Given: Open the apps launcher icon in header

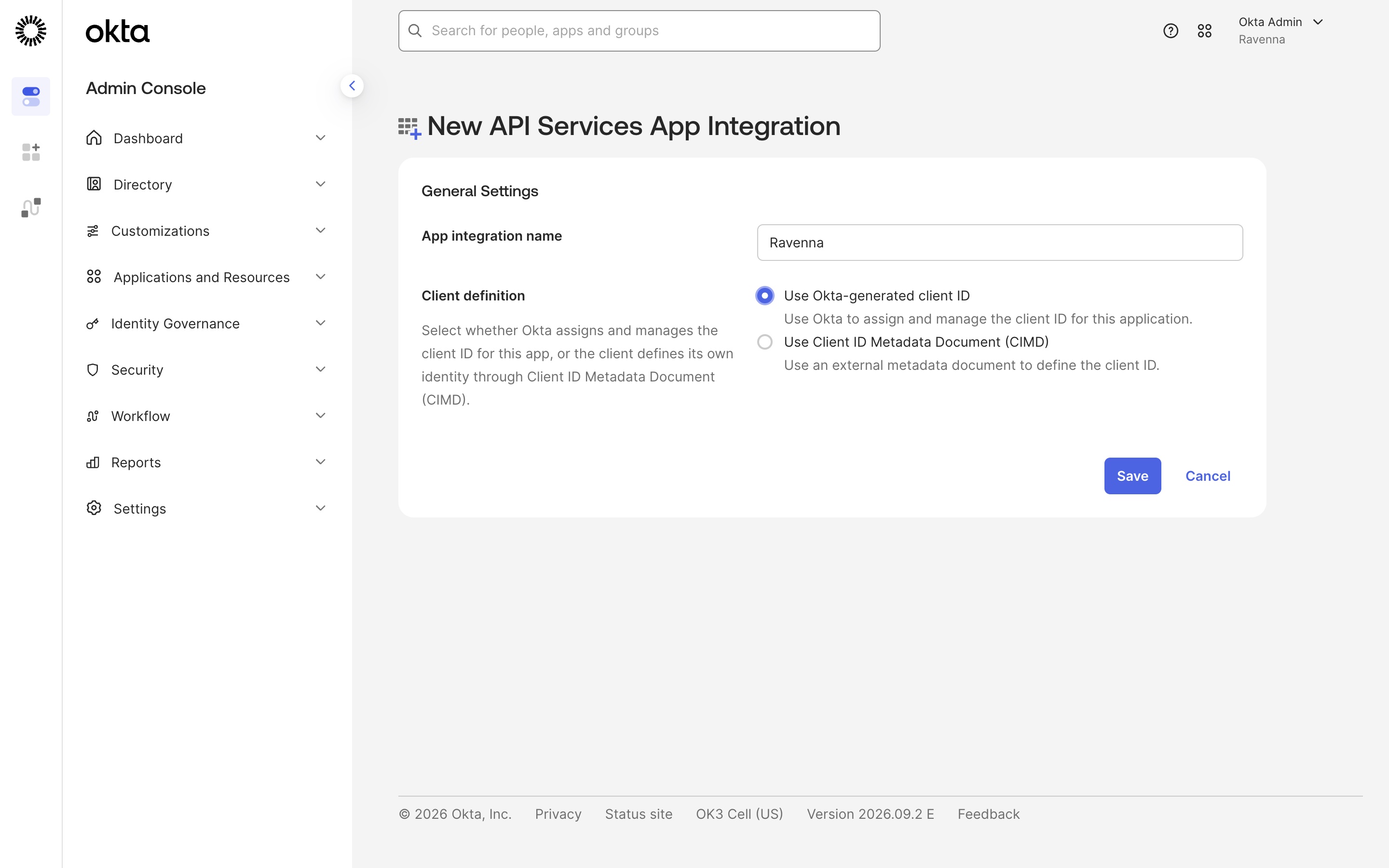Looking at the screenshot, I should [x=1204, y=31].
